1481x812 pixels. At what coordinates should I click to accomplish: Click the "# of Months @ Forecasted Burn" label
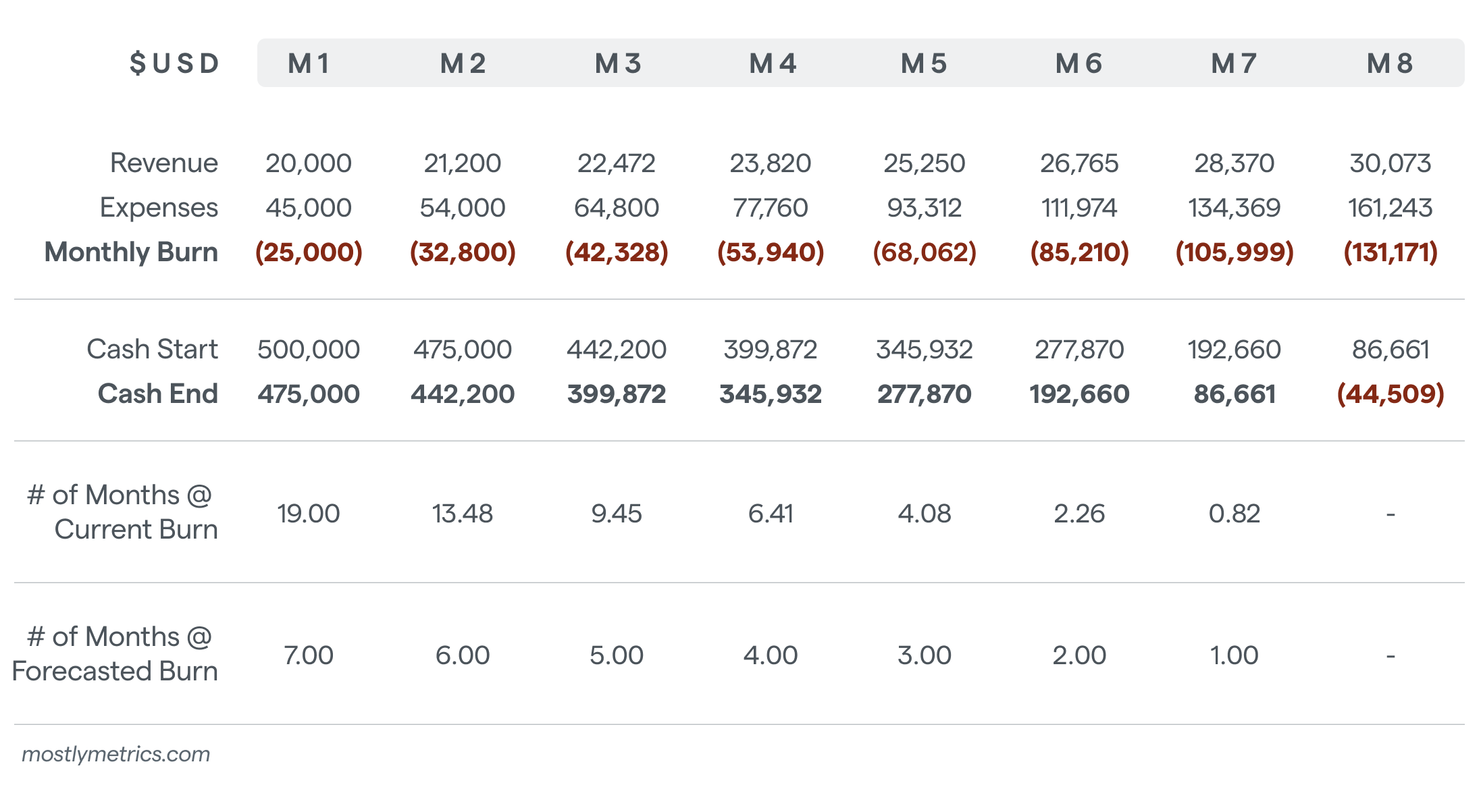tap(116, 654)
